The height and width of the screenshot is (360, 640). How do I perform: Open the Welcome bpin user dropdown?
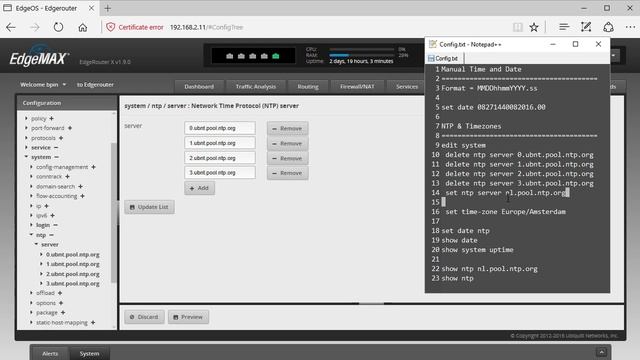(43, 84)
